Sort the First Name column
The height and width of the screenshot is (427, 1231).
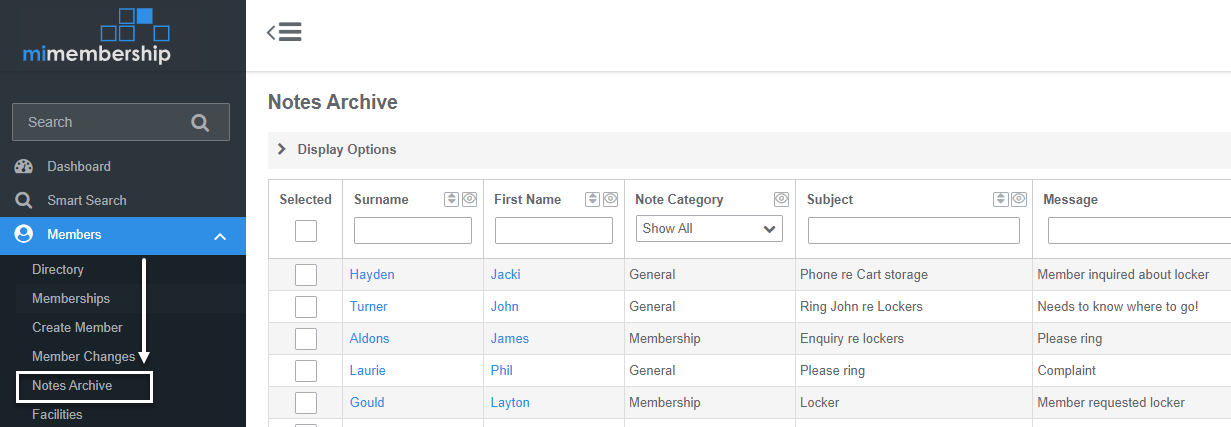point(592,199)
